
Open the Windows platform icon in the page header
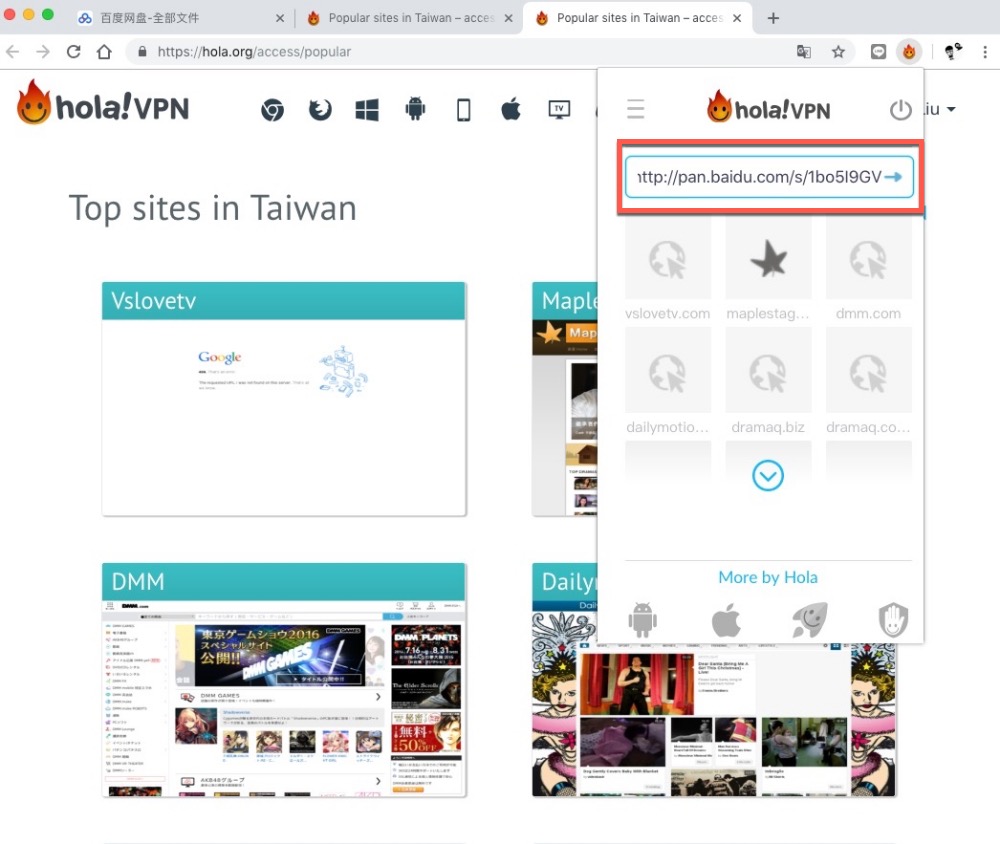pos(367,110)
